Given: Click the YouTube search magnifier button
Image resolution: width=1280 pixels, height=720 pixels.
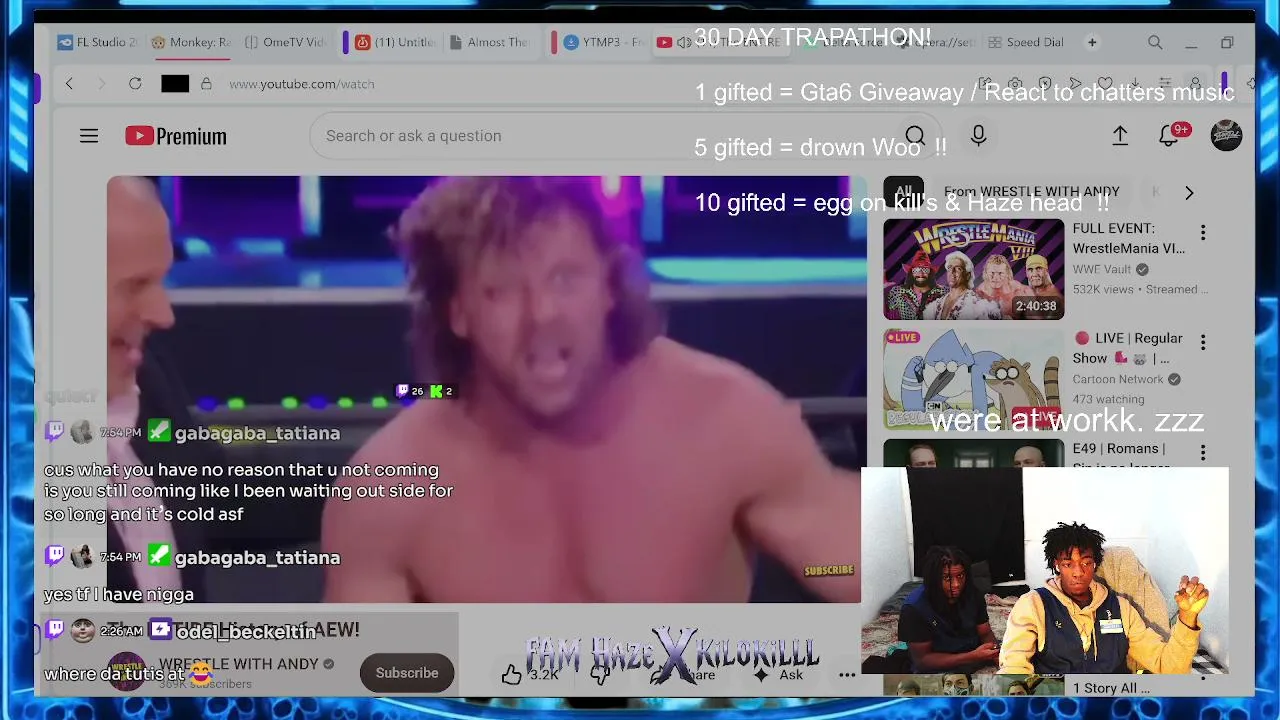Looking at the screenshot, I should pyautogui.click(x=914, y=136).
